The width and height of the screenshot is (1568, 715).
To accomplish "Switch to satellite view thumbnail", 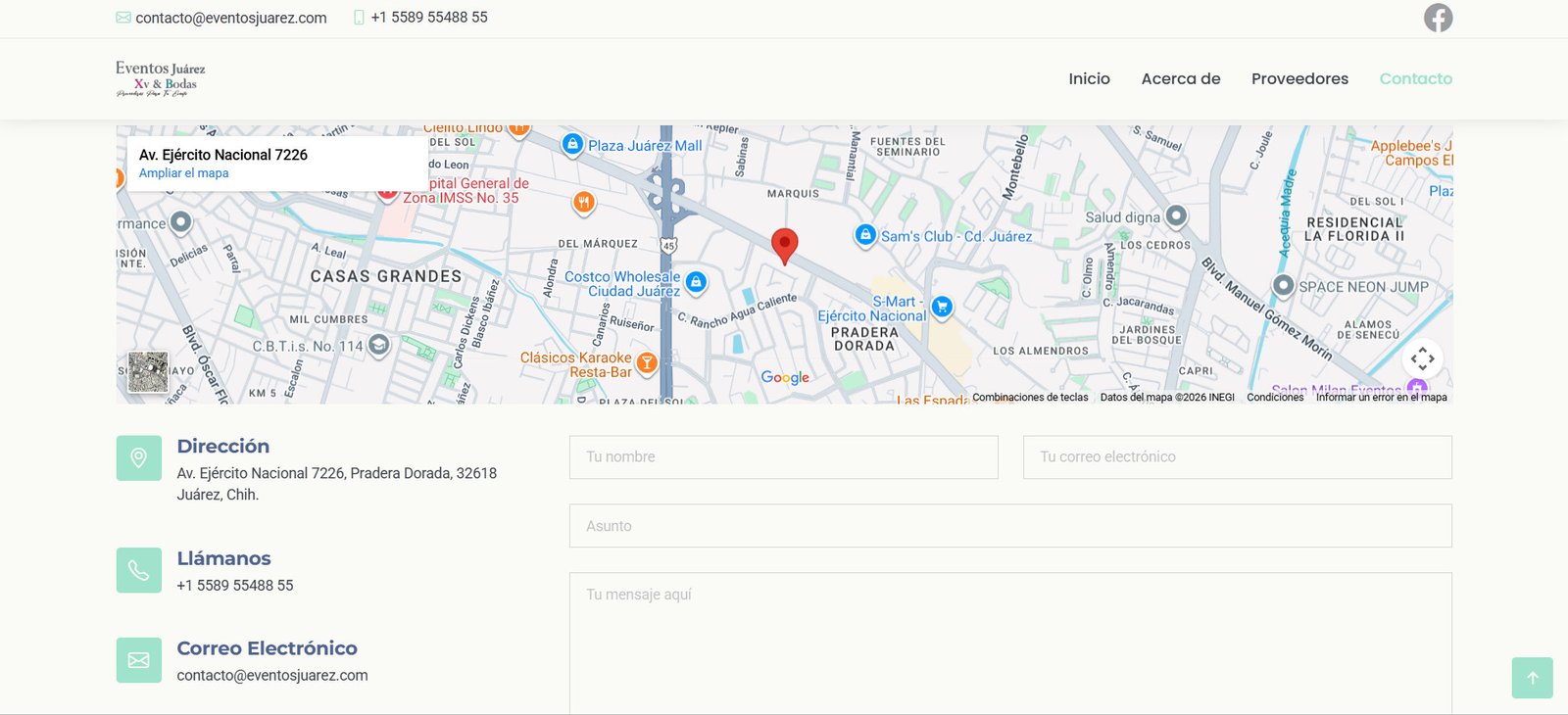I will [148, 372].
